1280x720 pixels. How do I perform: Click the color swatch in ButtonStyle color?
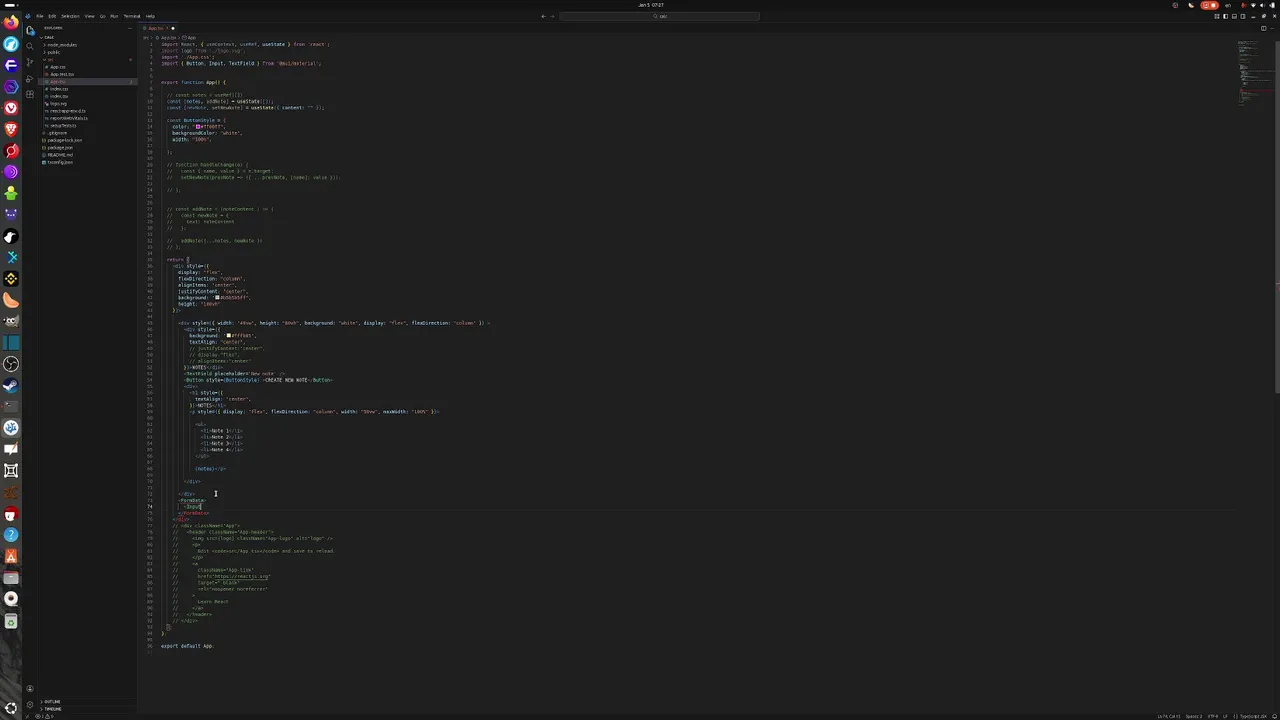198,127
